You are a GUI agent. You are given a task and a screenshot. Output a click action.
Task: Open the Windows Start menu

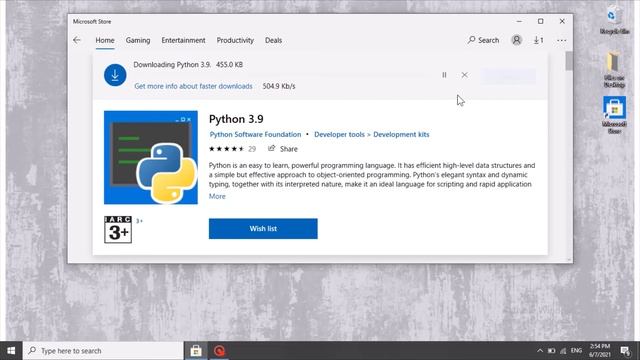pos(11,351)
